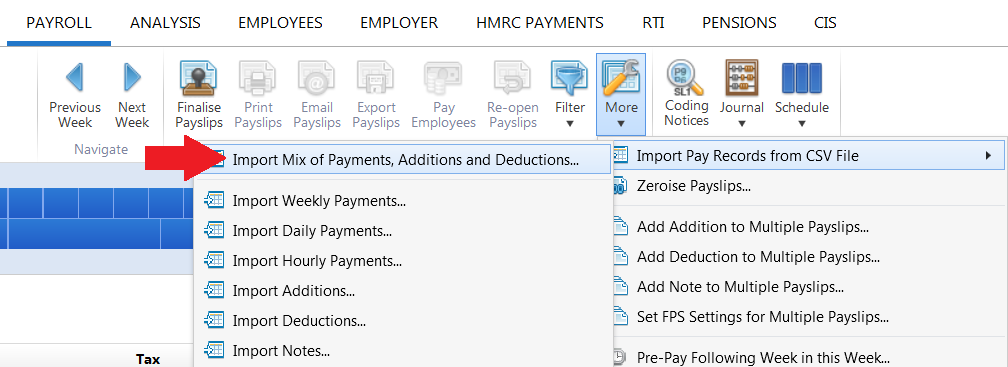
Task: Click the Pay Employees icon
Action: coord(444,78)
